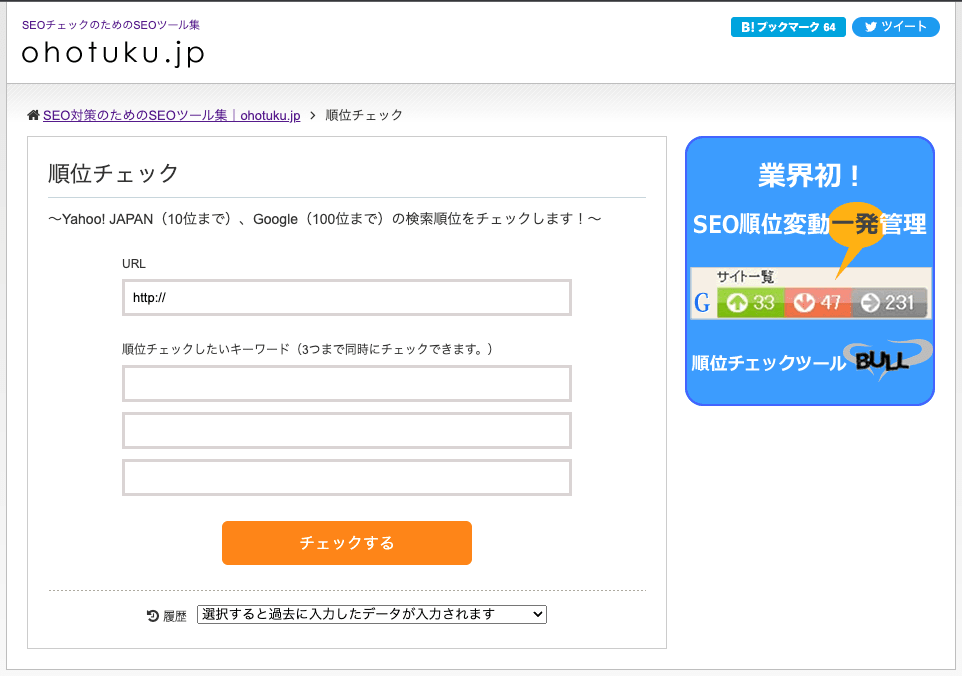Click the Twitter ツイート button
The height and width of the screenshot is (676, 962).
pos(895,27)
